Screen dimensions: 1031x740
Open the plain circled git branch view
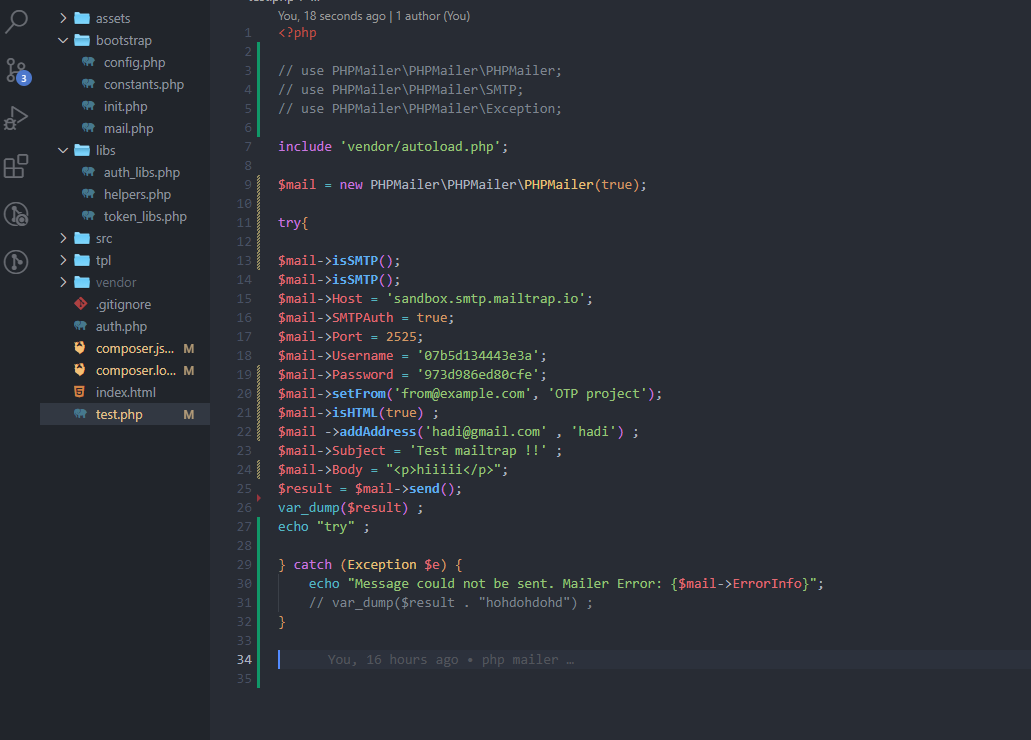16,262
